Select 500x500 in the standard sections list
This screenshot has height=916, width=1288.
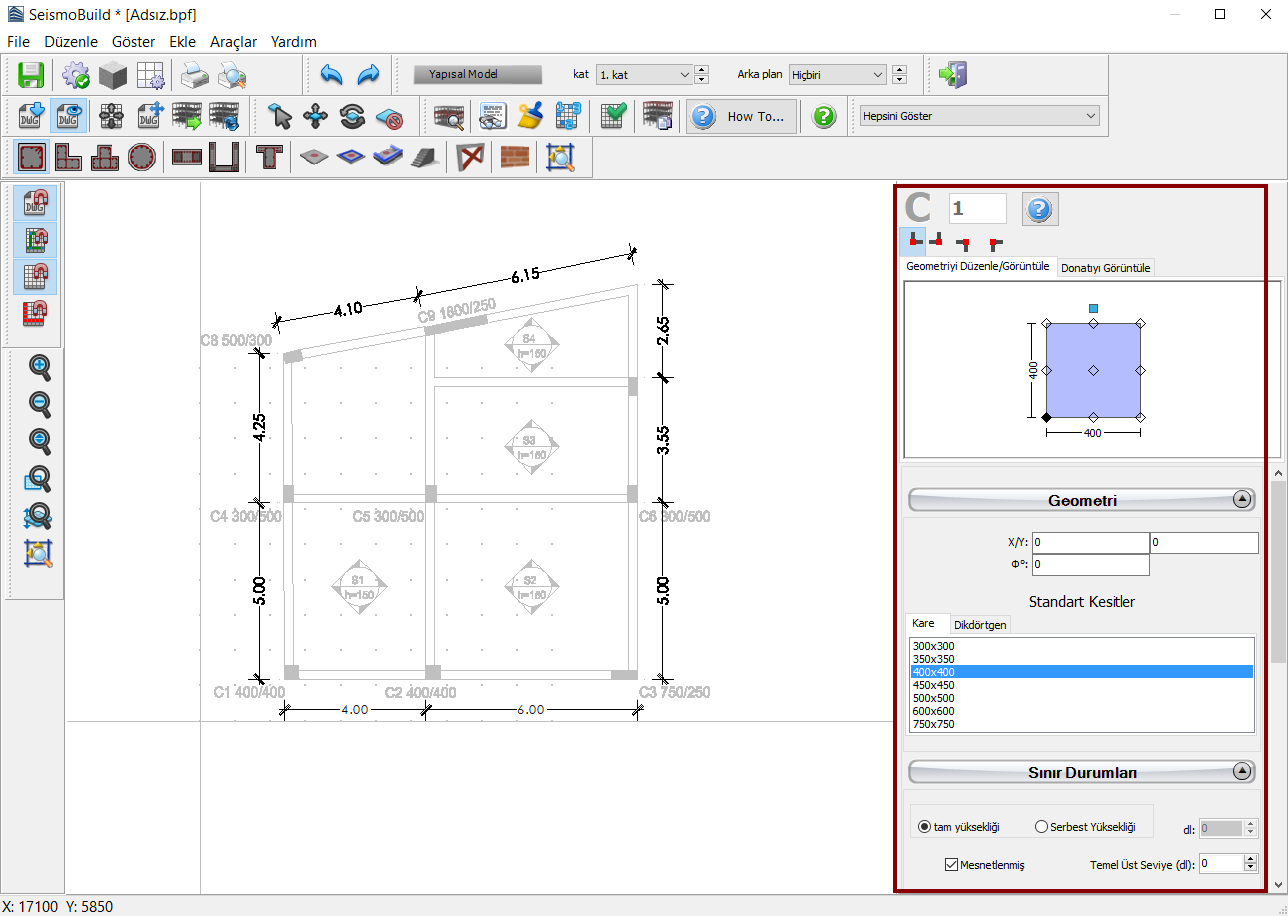pos(934,698)
